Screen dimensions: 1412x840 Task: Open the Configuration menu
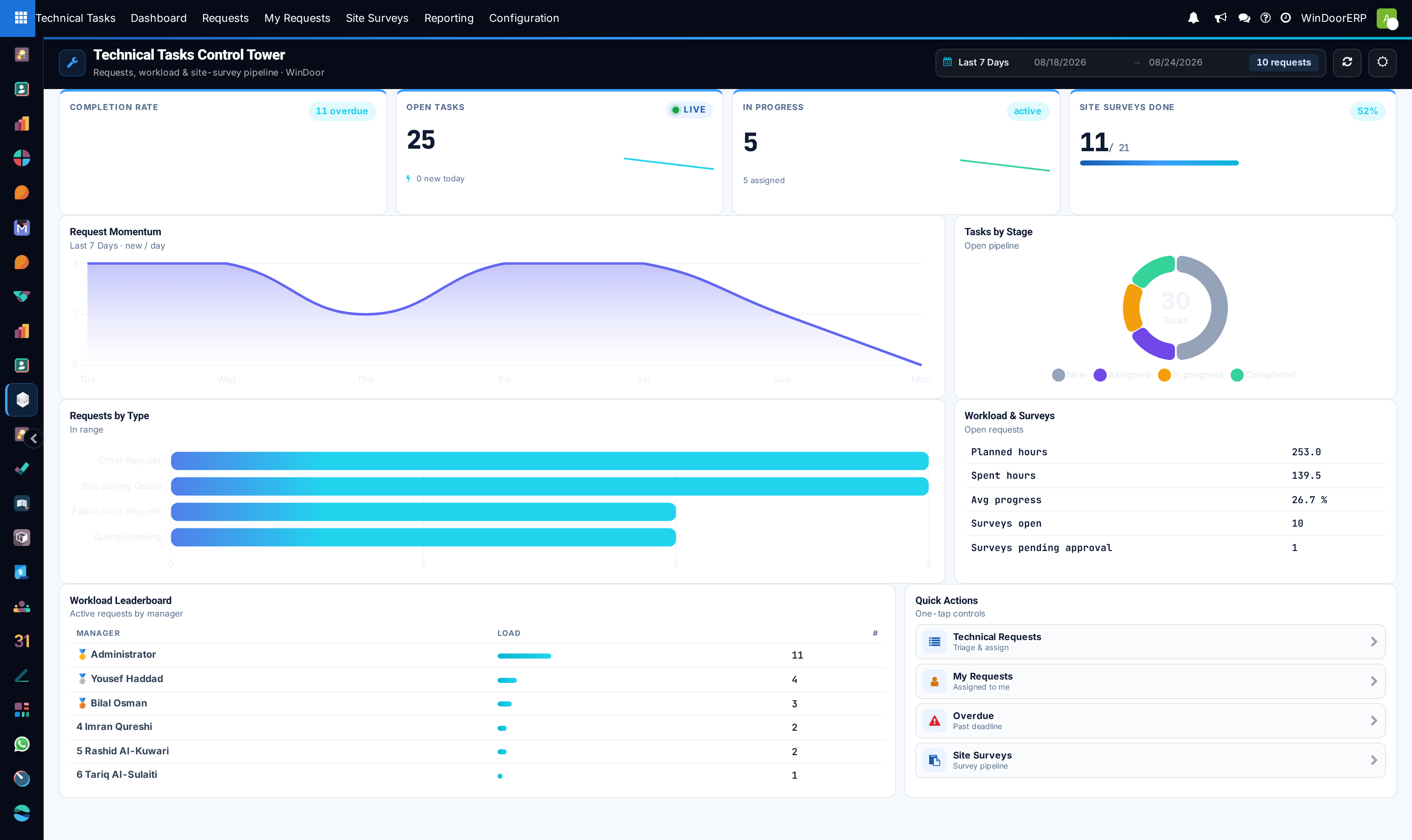click(x=524, y=18)
